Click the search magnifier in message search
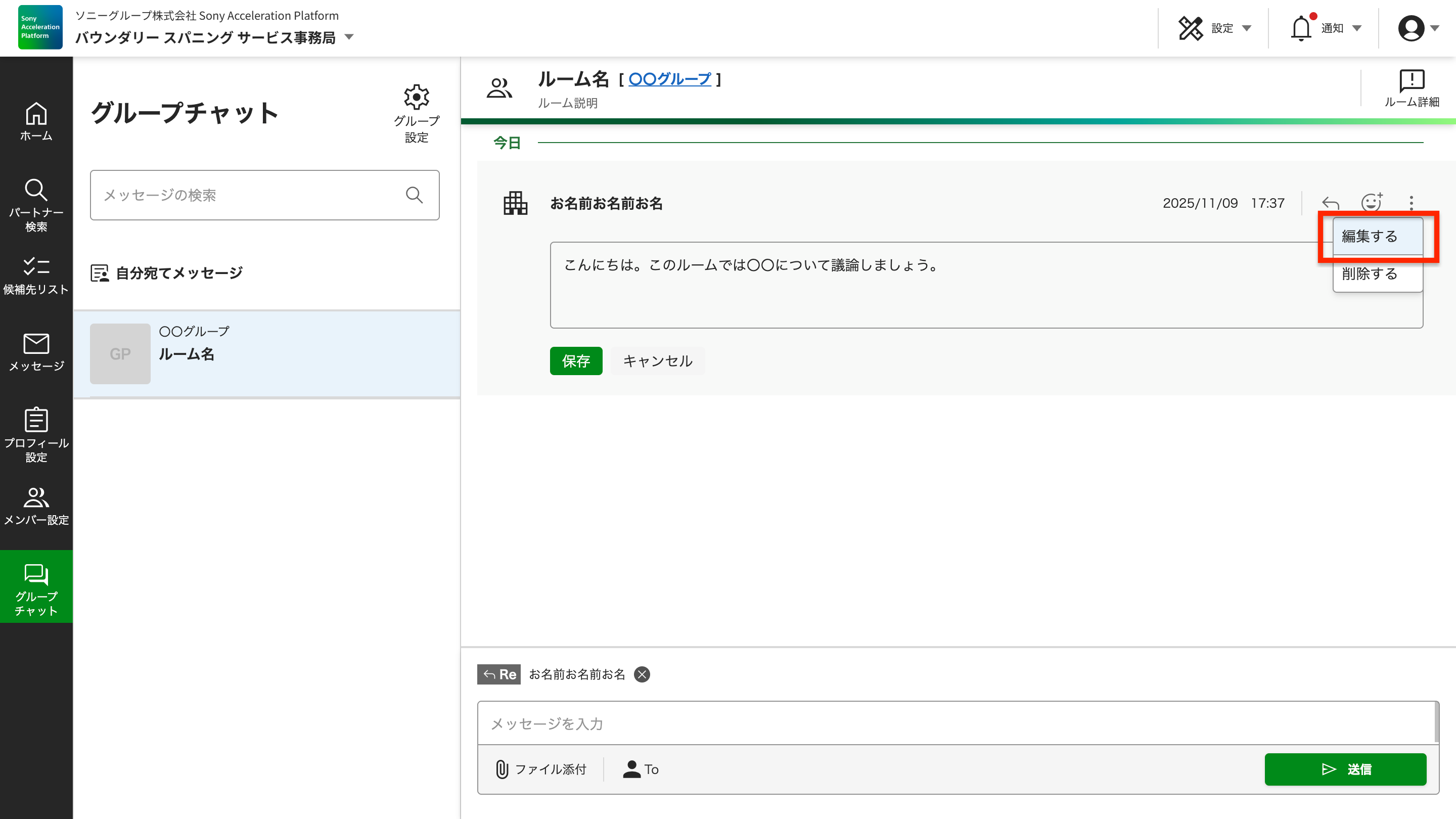Viewport: 1456px width, 819px height. 415,195
